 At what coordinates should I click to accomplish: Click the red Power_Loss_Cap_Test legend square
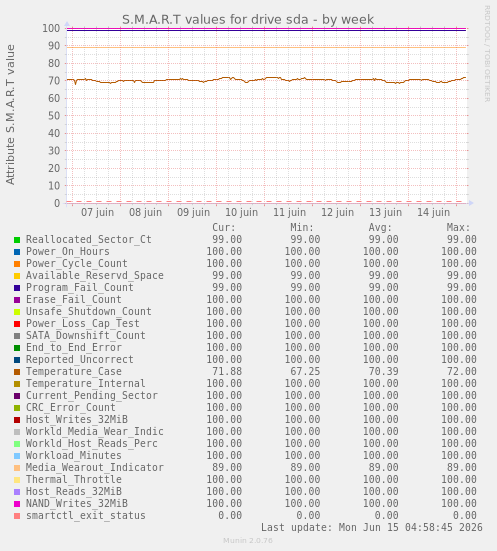[x=17, y=324]
